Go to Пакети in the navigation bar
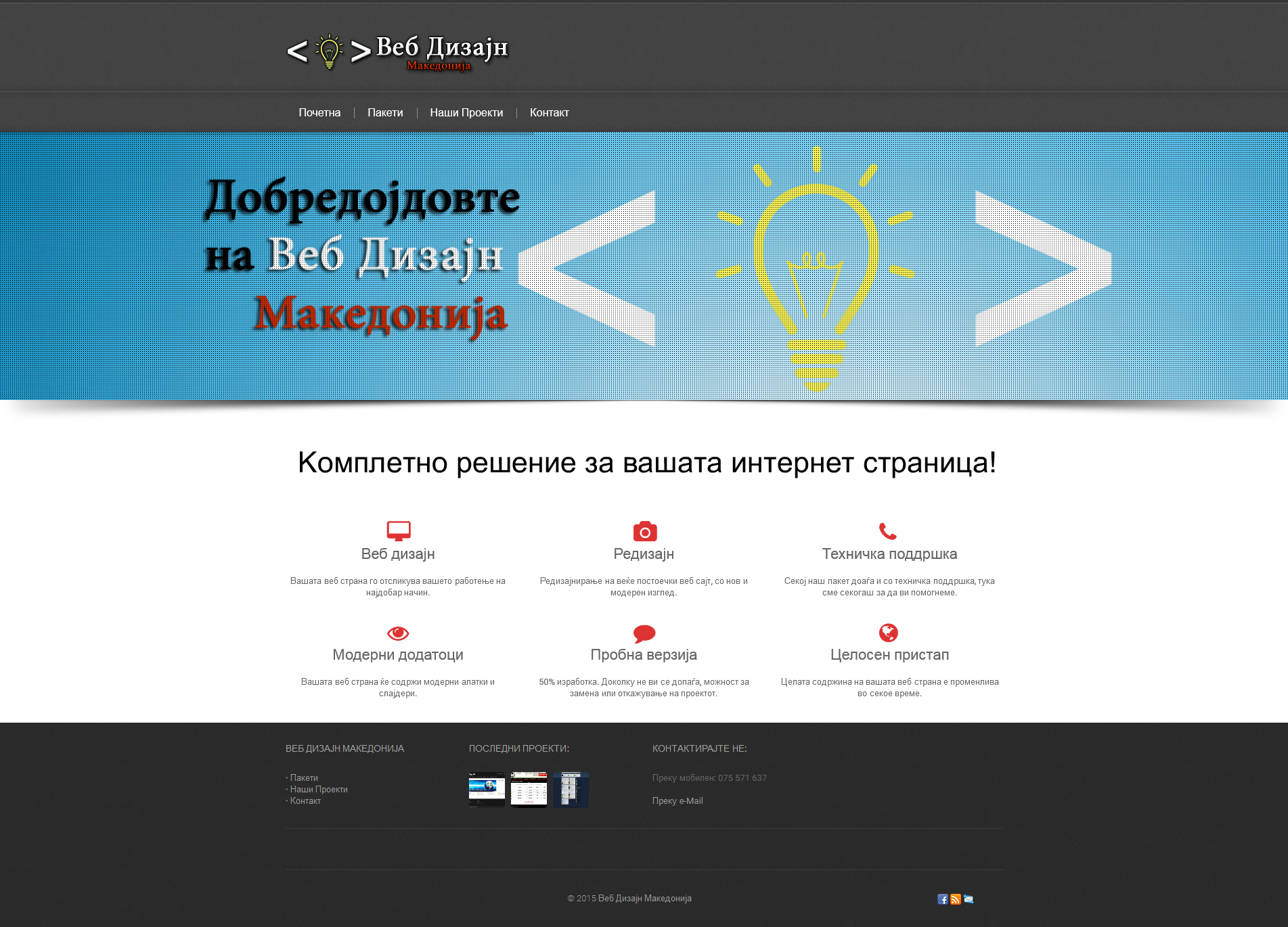The height and width of the screenshot is (927, 1288). 385,113
